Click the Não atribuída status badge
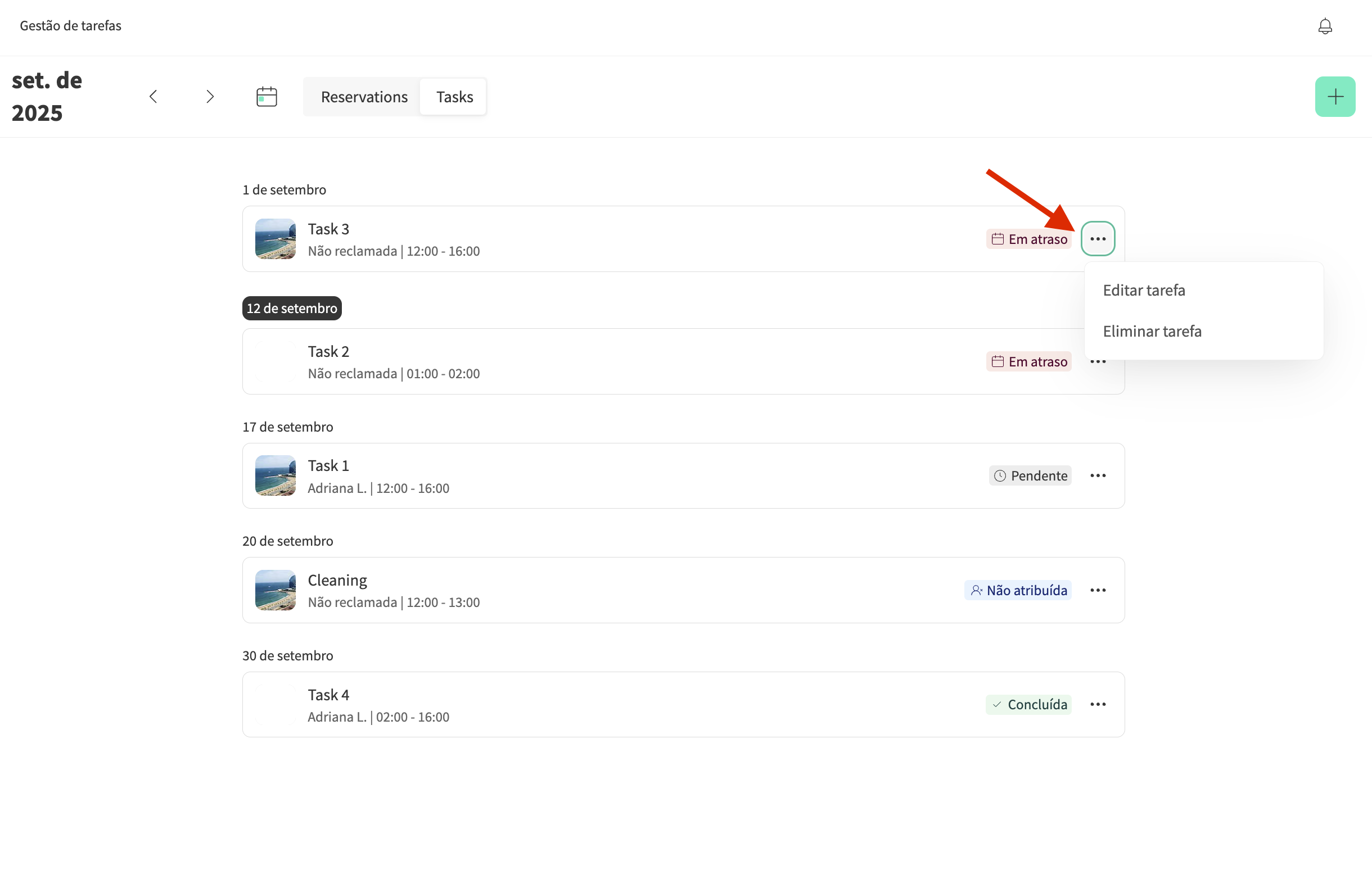This screenshot has width=1372, height=870. click(1018, 591)
